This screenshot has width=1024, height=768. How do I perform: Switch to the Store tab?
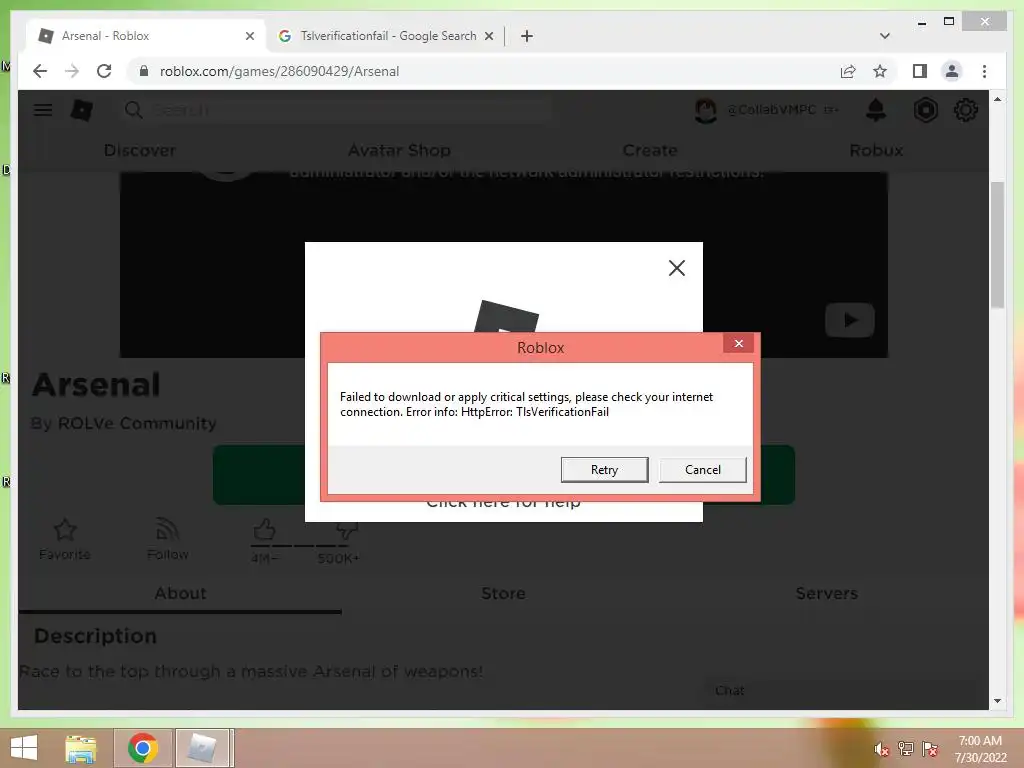(503, 593)
